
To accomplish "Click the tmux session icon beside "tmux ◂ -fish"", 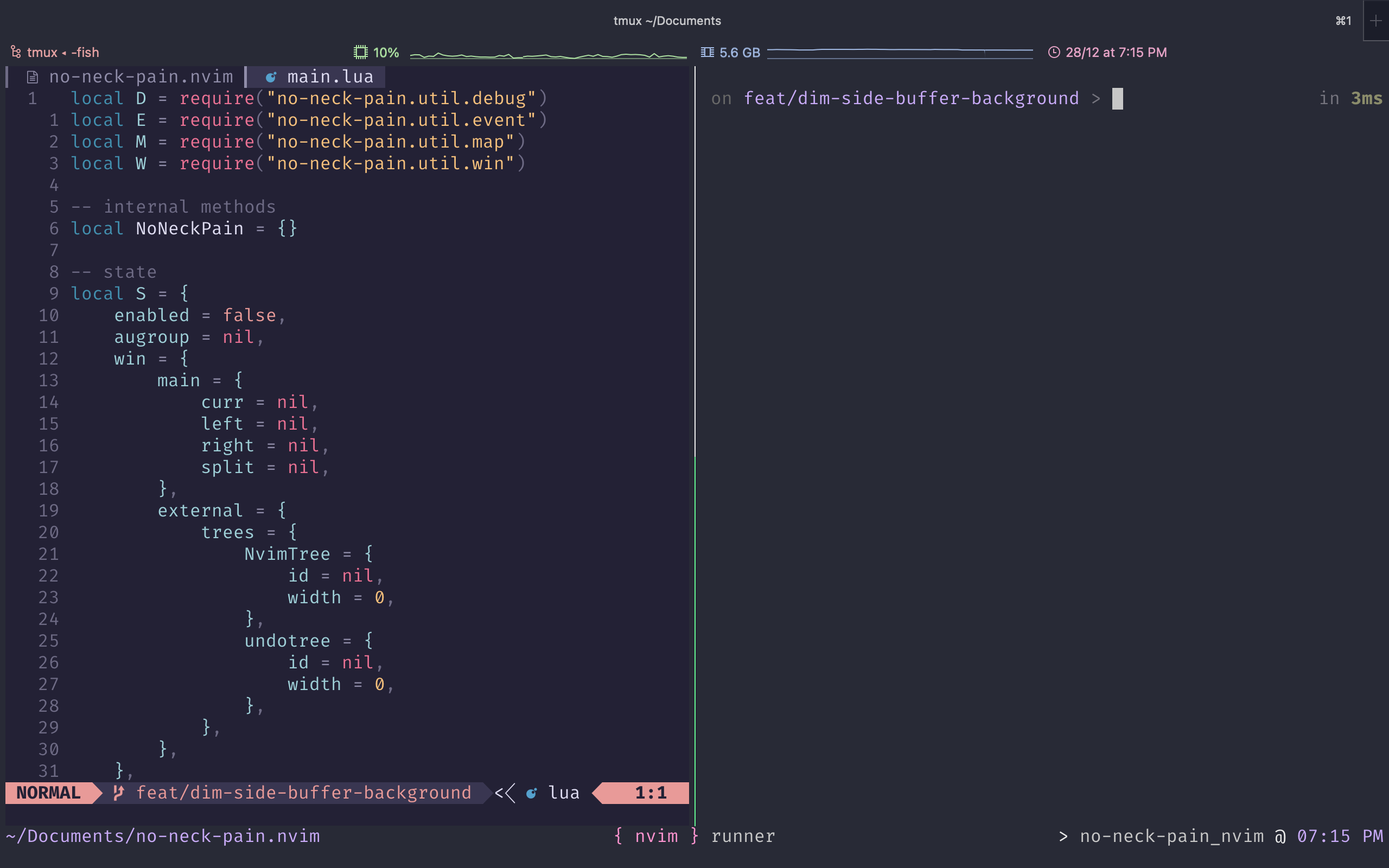I will pos(16,52).
